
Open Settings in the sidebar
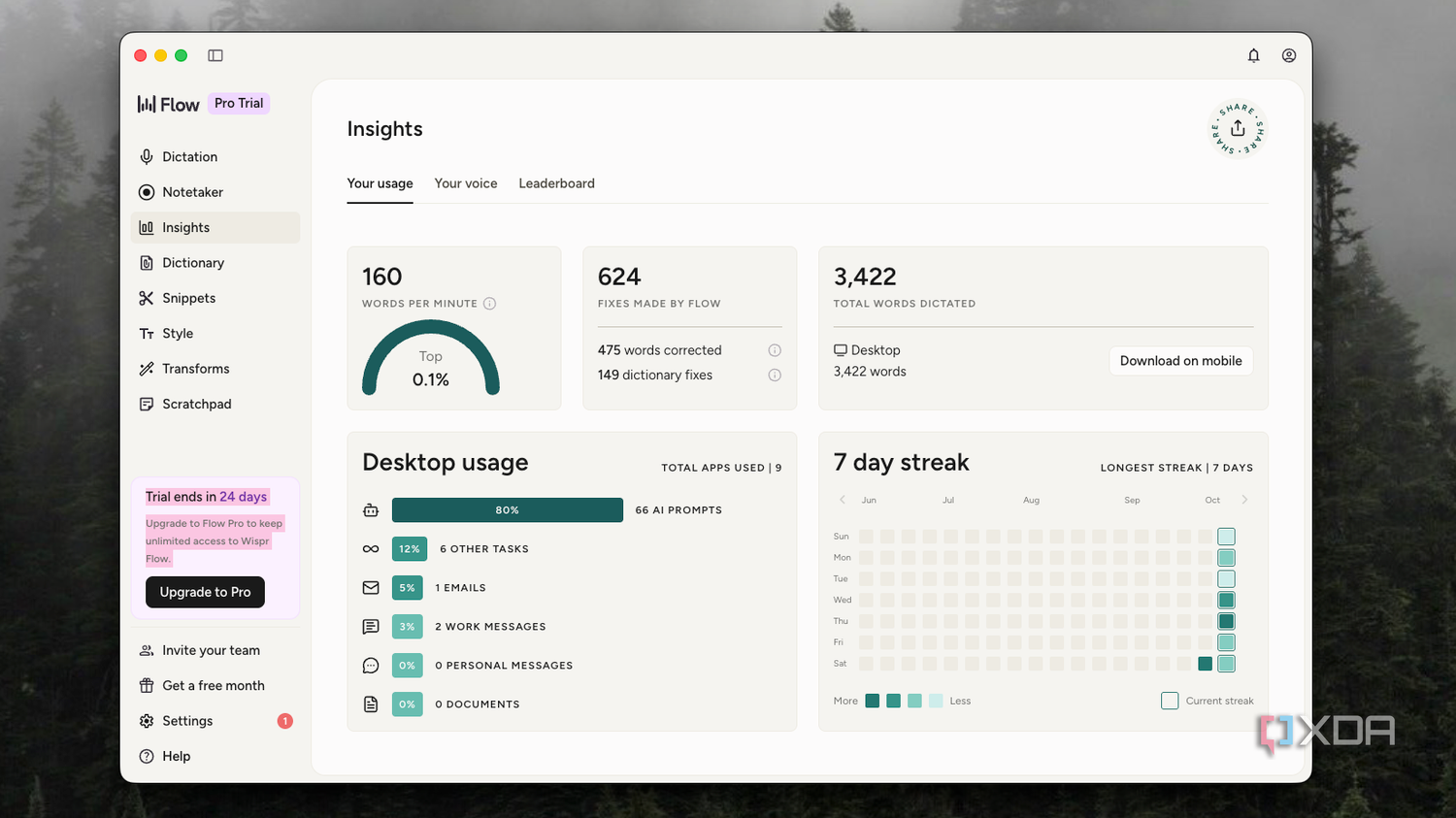click(x=215, y=721)
